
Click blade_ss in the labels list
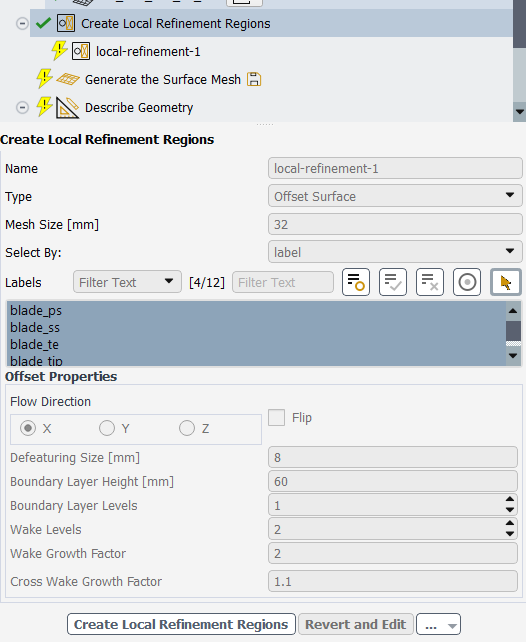[35, 328]
